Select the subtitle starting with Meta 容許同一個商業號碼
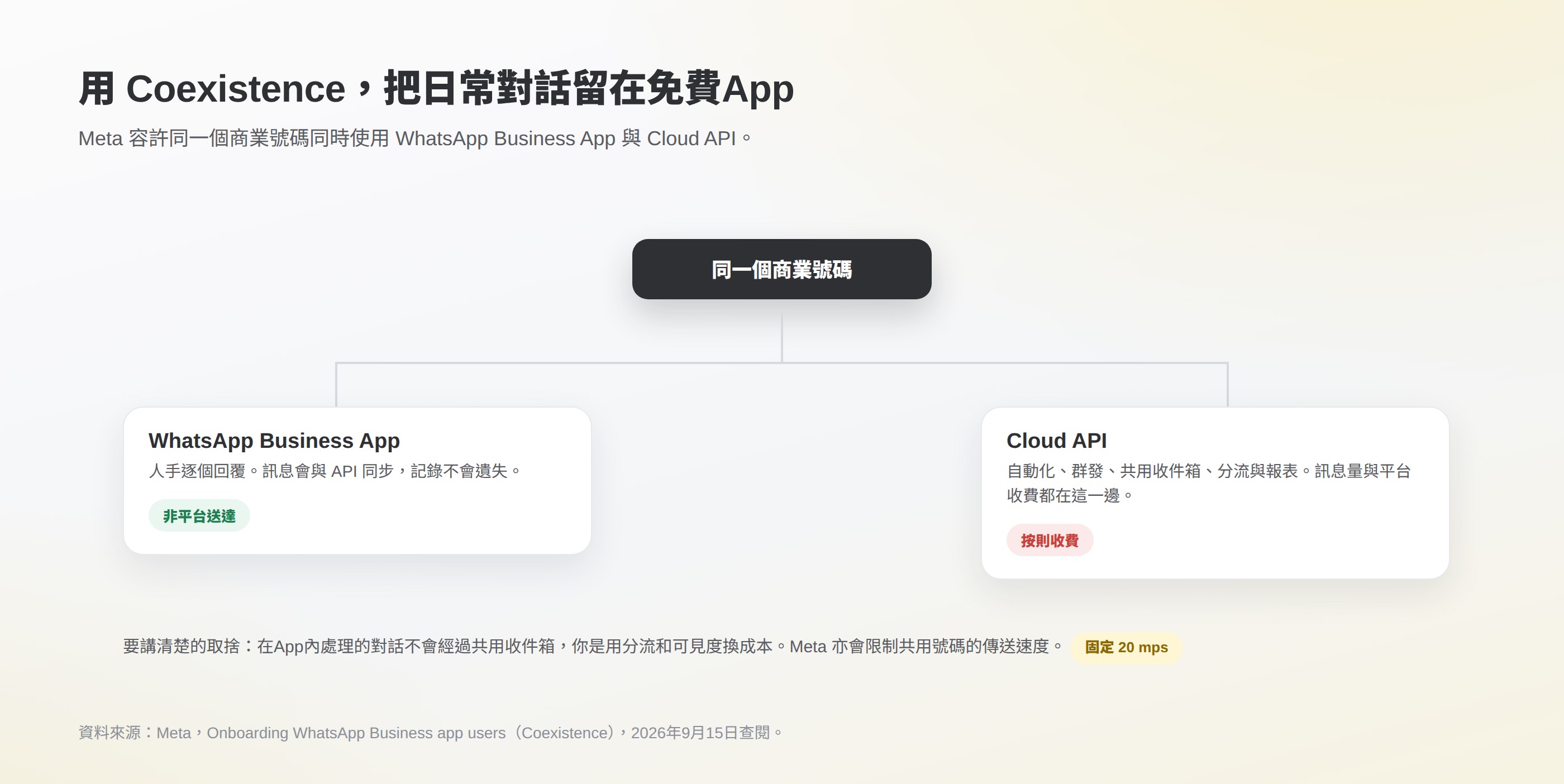 point(415,138)
